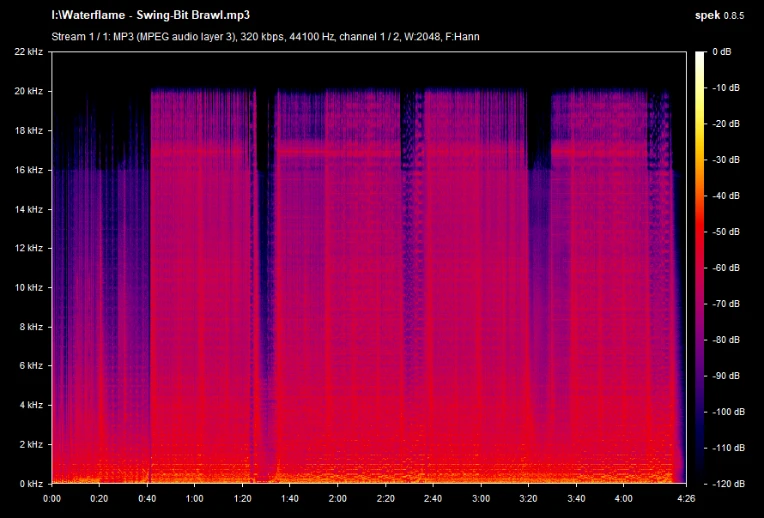This screenshot has height=518, width=764.
Task: Click the '0:40' time axis label
Action: [147, 499]
